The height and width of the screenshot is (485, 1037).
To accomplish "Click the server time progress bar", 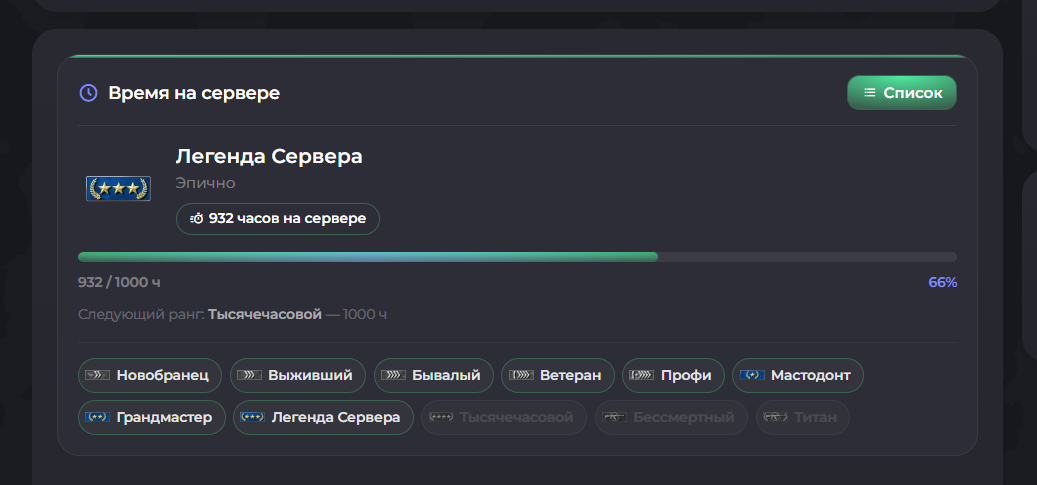I will [517, 257].
